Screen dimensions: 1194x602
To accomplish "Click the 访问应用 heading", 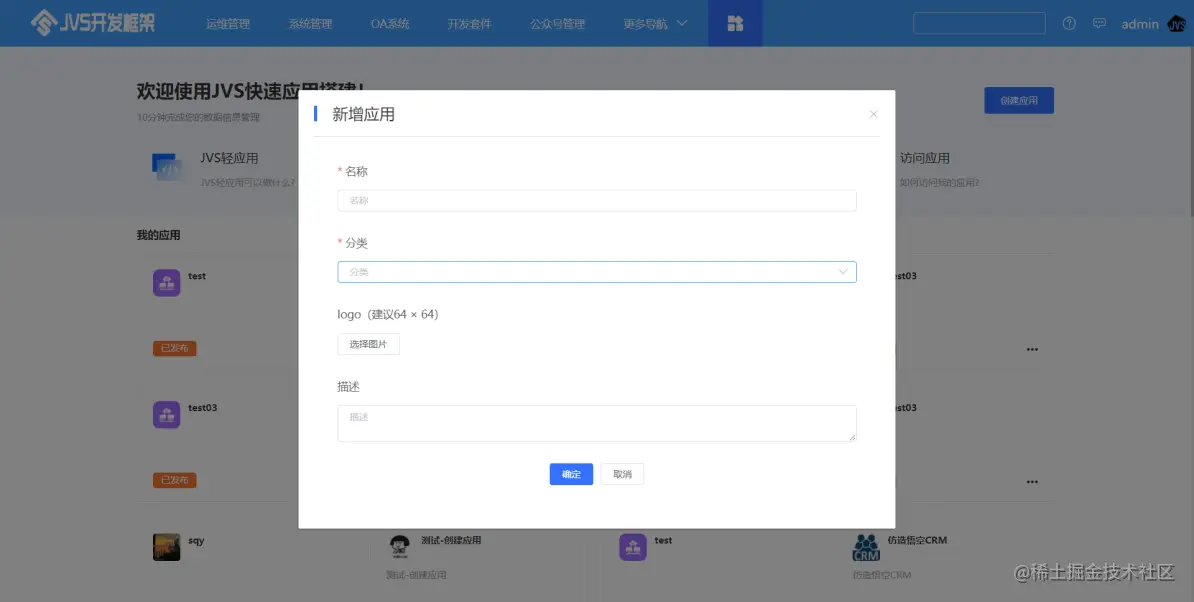I will click(x=924, y=158).
